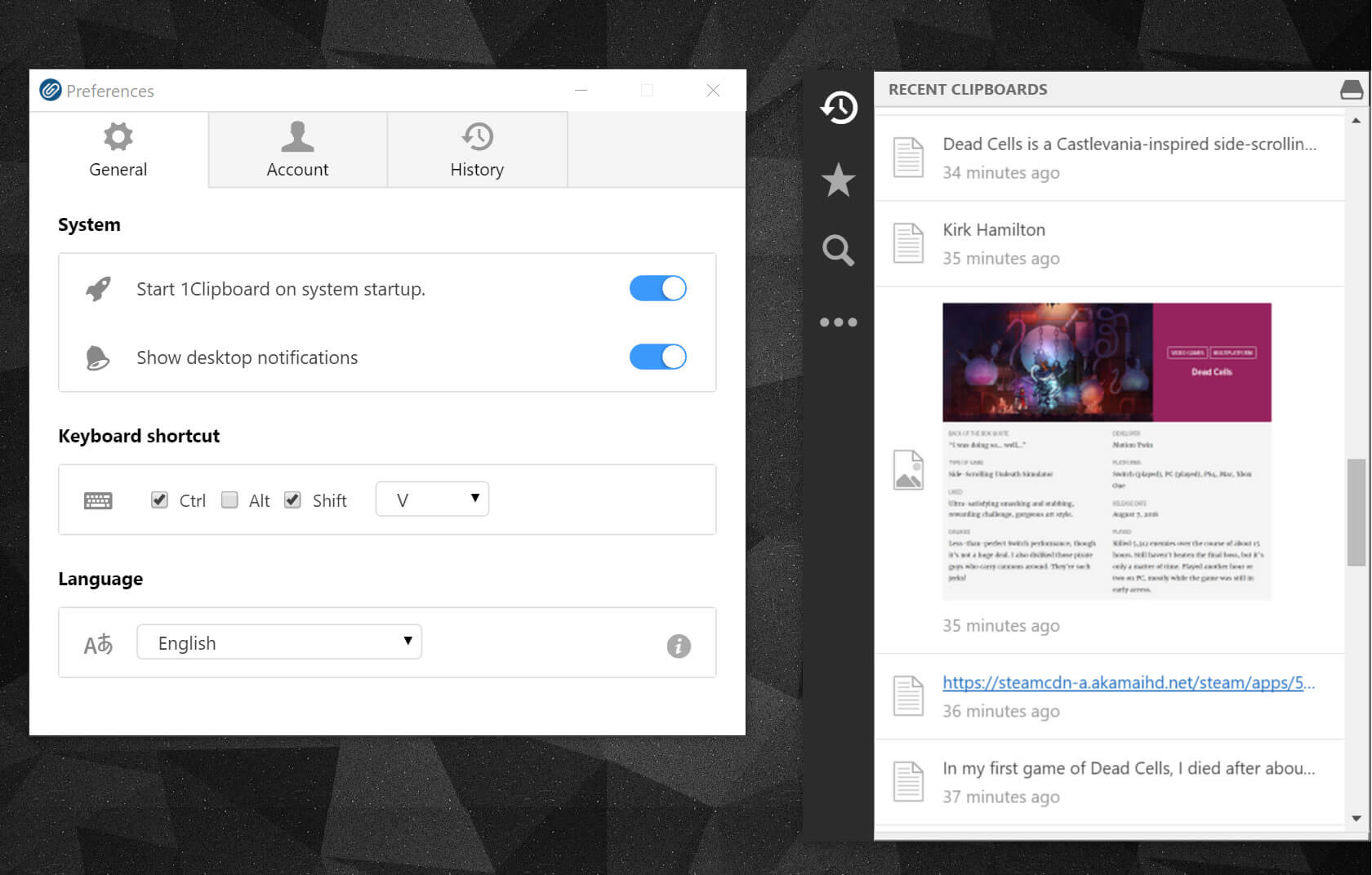Click the document icon beside steamcdn link
1372x875 pixels.
[908, 696]
